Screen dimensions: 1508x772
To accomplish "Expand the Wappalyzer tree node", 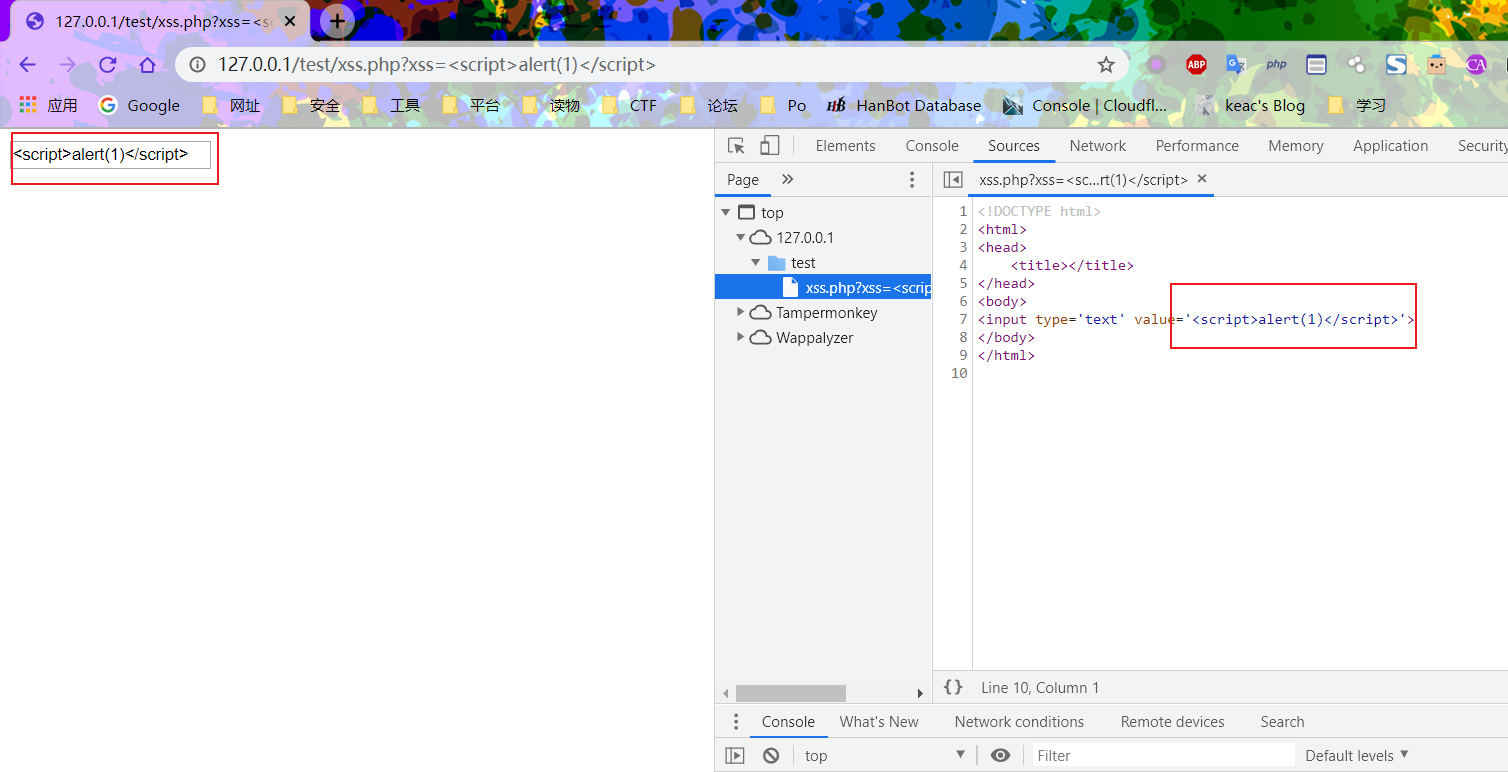I will point(741,338).
